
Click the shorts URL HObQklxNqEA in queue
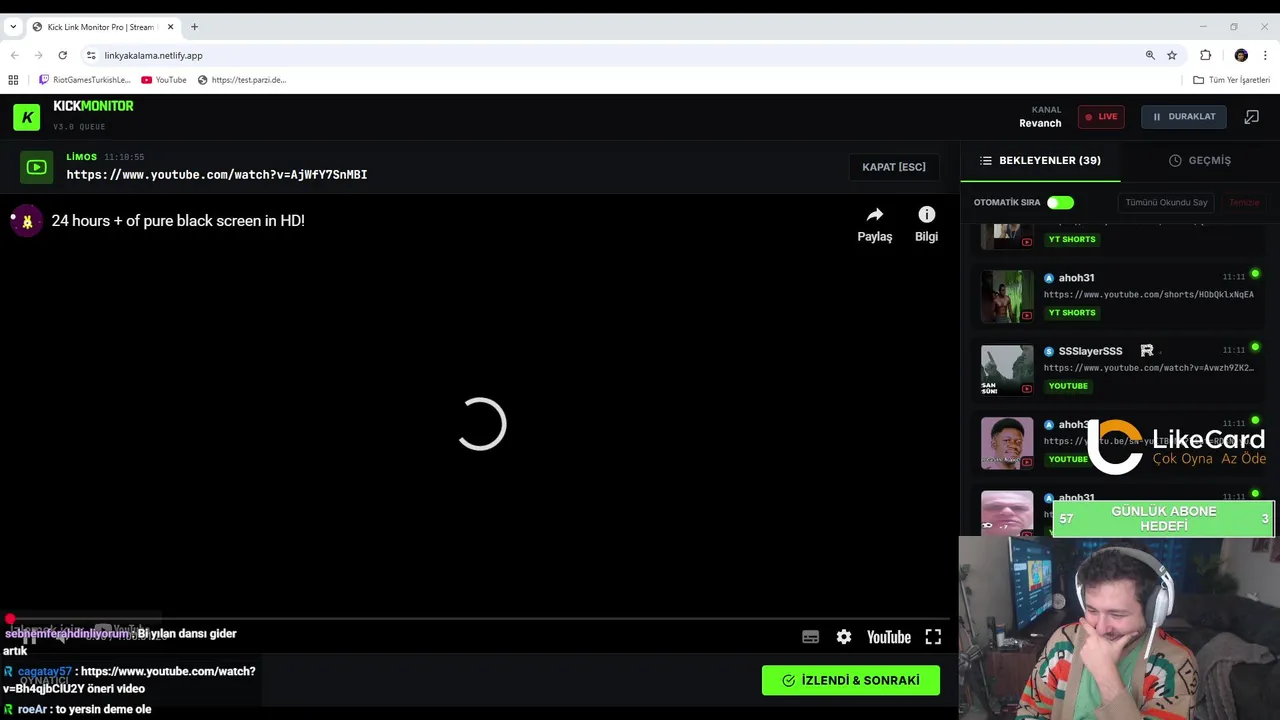point(1149,295)
